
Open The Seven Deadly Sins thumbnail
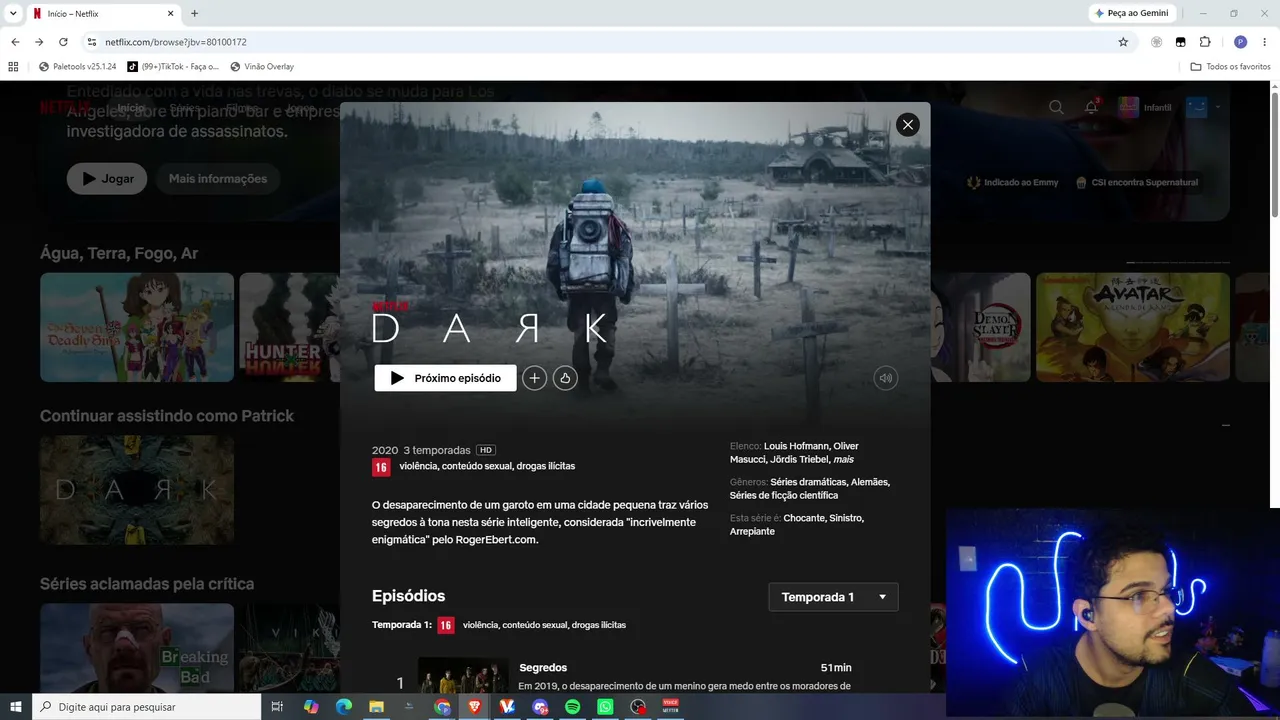coord(137,327)
